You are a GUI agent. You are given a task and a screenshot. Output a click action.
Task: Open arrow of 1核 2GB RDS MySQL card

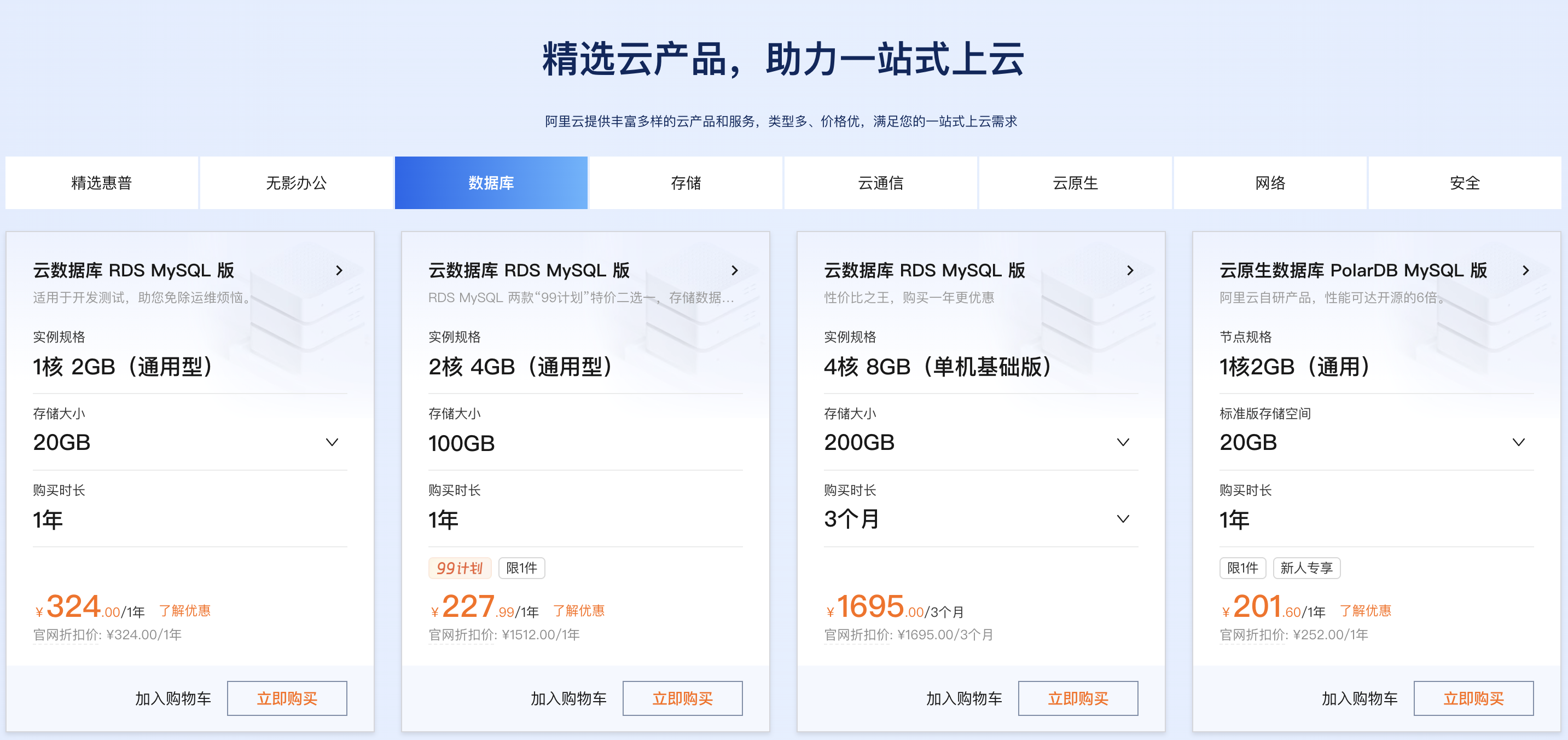pyautogui.click(x=339, y=270)
